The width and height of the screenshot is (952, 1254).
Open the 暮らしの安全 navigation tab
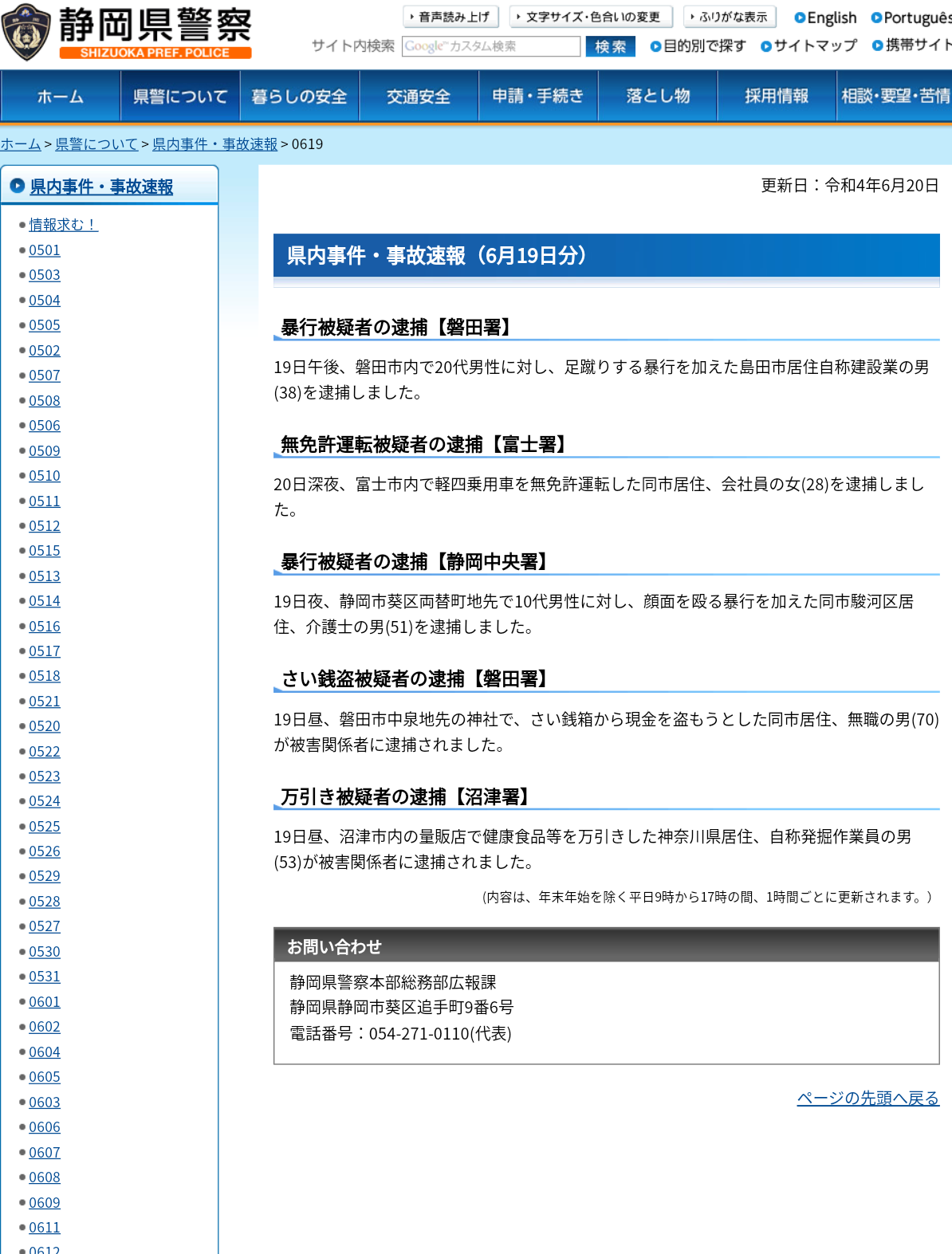click(300, 96)
